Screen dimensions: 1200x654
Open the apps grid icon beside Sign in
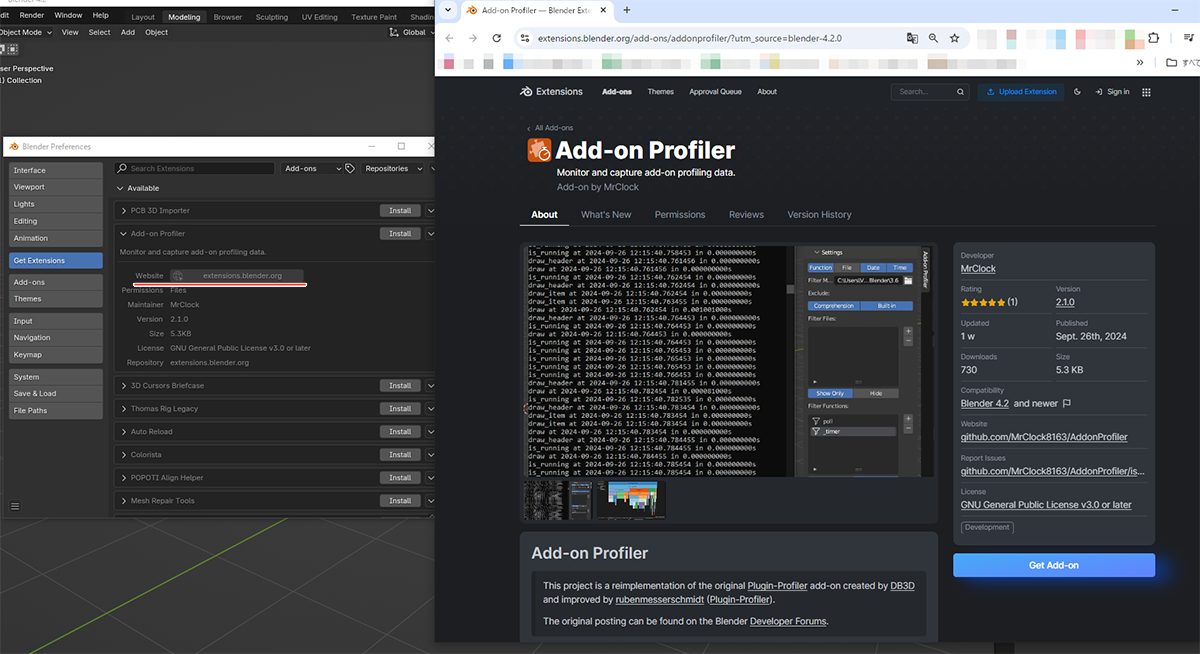[x=1146, y=92]
